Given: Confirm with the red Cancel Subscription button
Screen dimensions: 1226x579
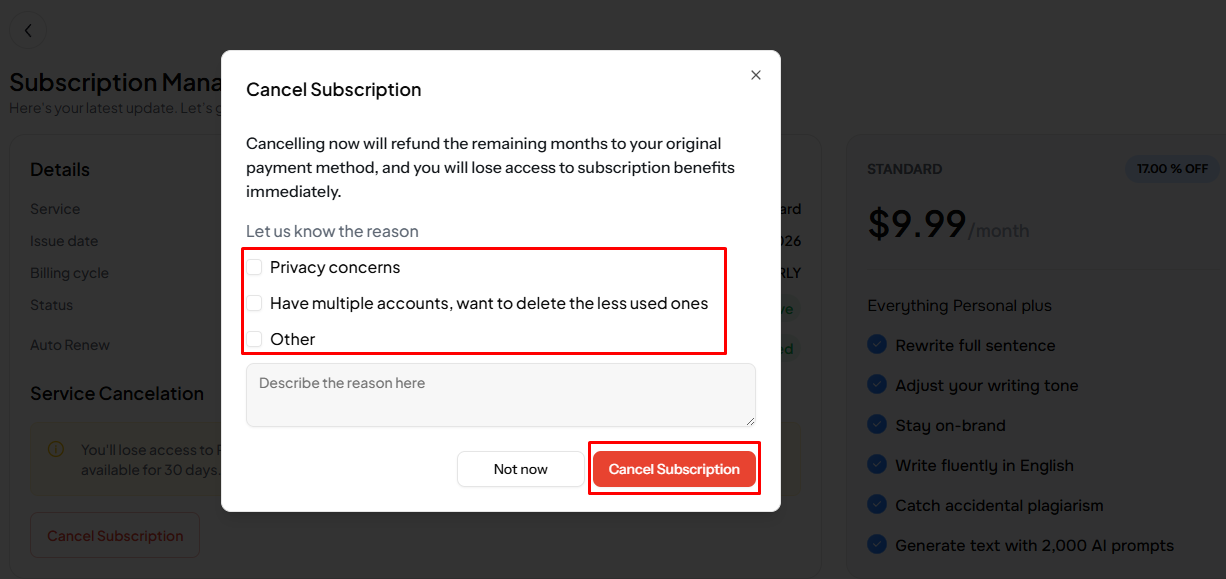Looking at the screenshot, I should coord(674,469).
